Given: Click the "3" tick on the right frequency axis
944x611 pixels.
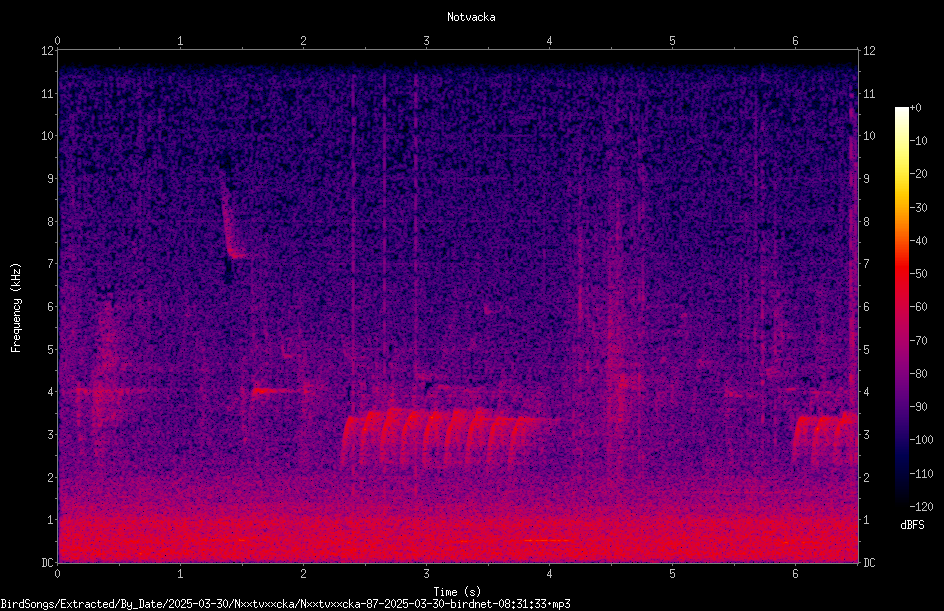Looking at the screenshot, I should click(x=866, y=435).
